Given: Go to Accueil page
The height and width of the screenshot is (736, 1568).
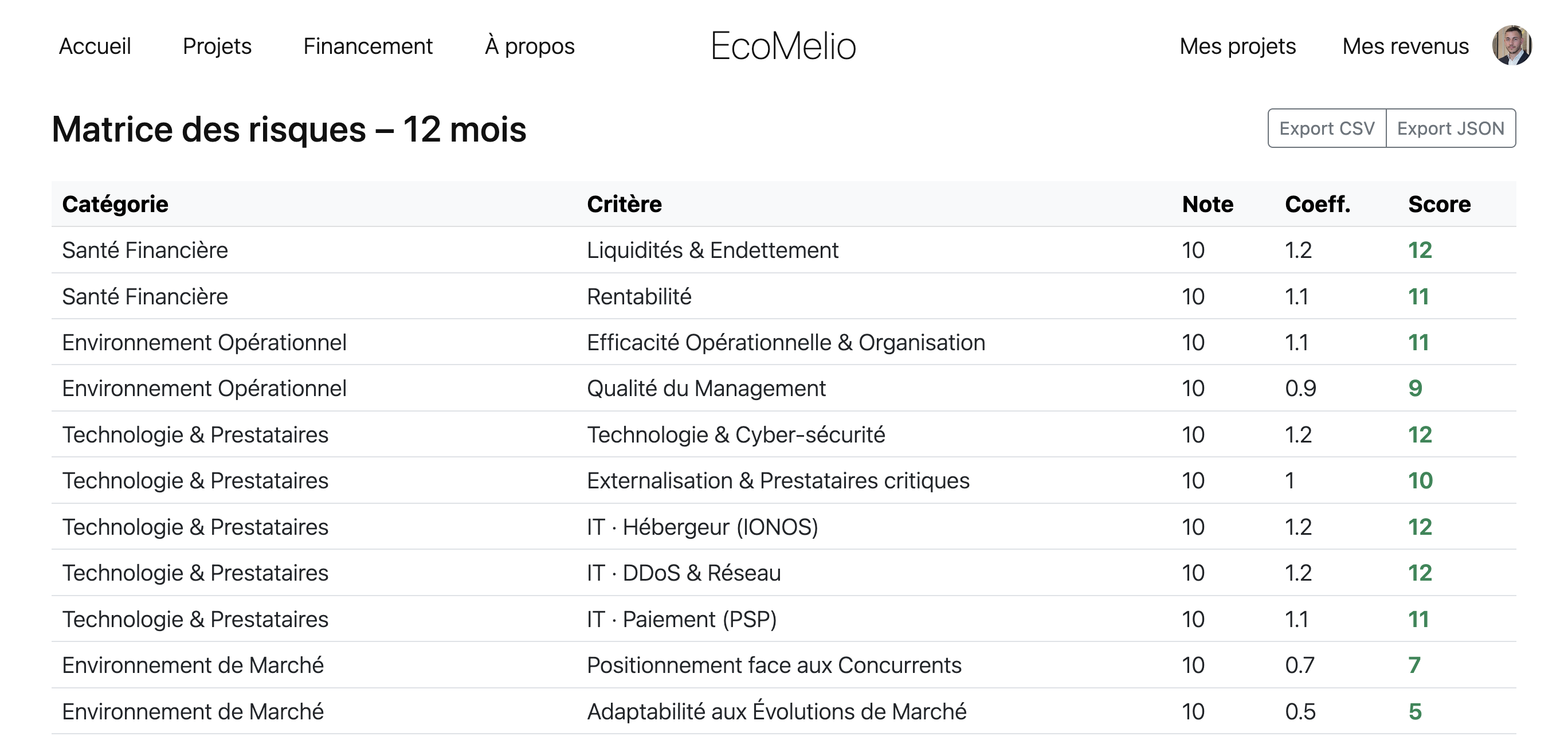Looking at the screenshot, I should pos(95,46).
